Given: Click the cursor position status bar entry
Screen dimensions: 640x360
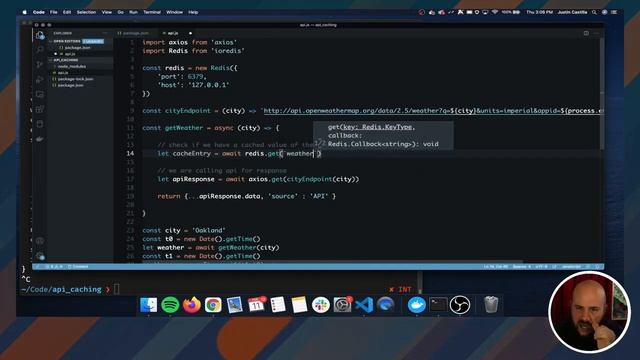Looking at the screenshot, I should point(496,267).
